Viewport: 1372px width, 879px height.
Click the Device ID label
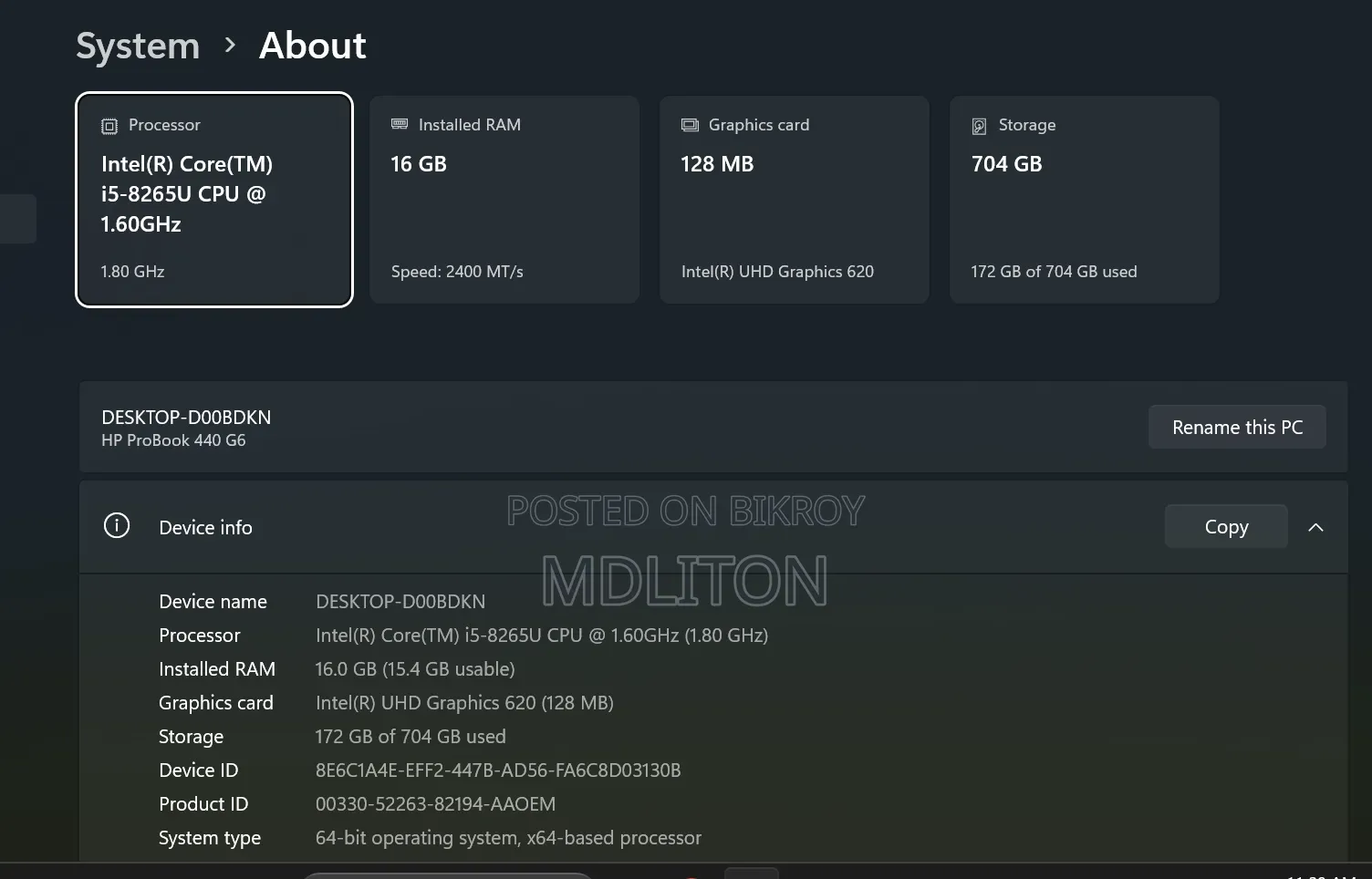(198, 770)
